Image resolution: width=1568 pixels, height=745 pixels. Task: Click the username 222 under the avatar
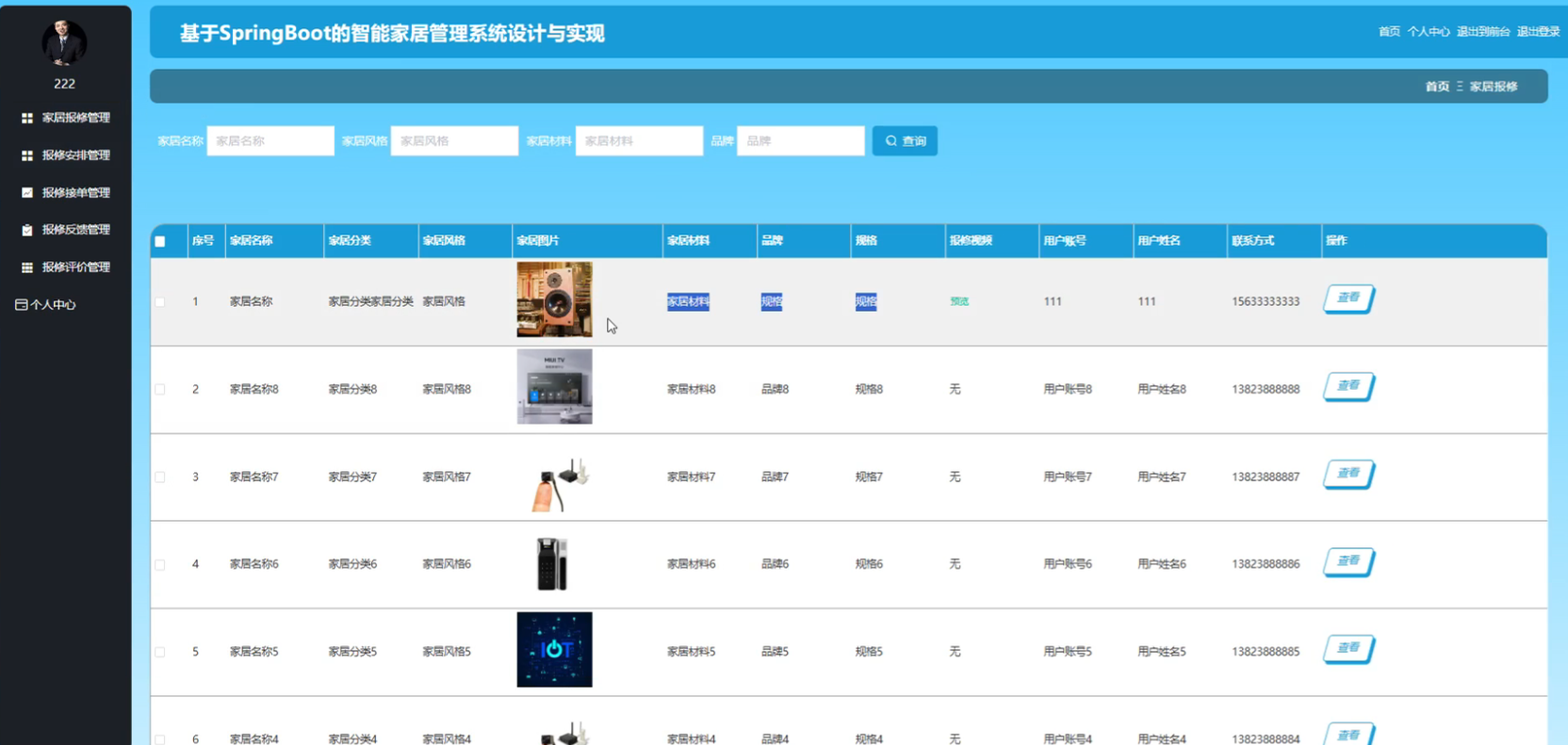click(64, 84)
